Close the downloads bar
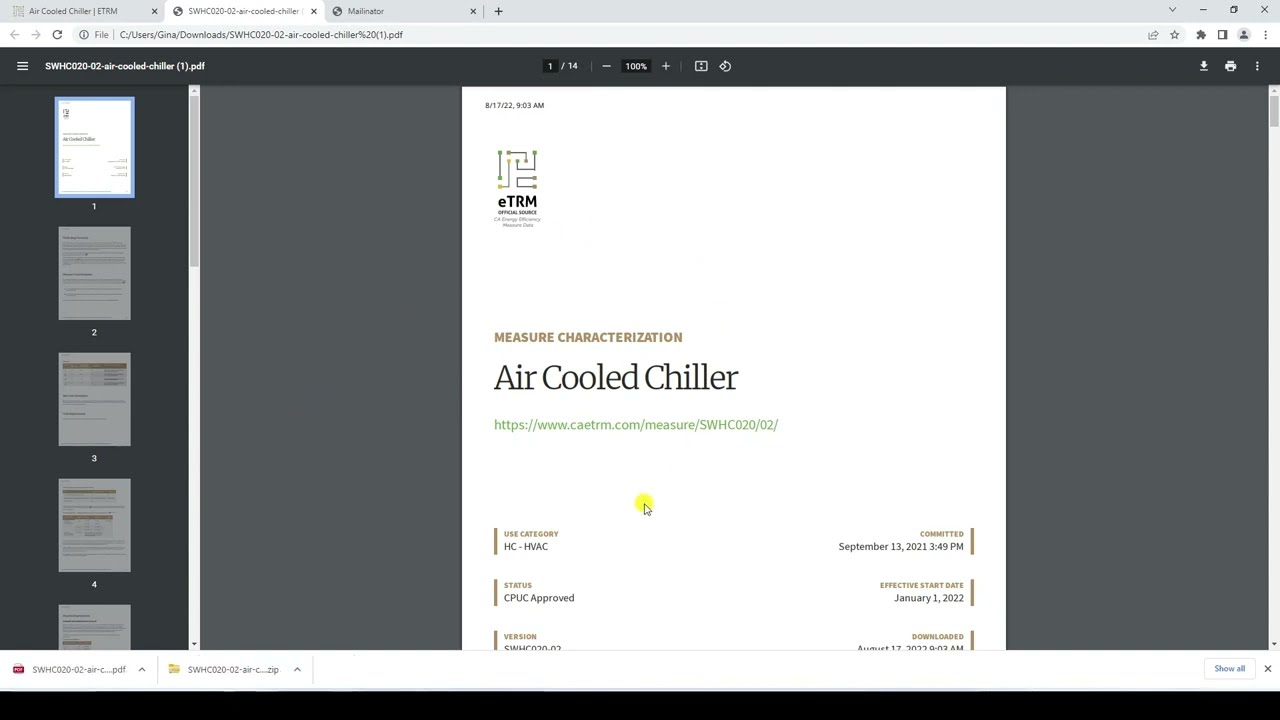The width and height of the screenshot is (1280, 720). (1267, 669)
